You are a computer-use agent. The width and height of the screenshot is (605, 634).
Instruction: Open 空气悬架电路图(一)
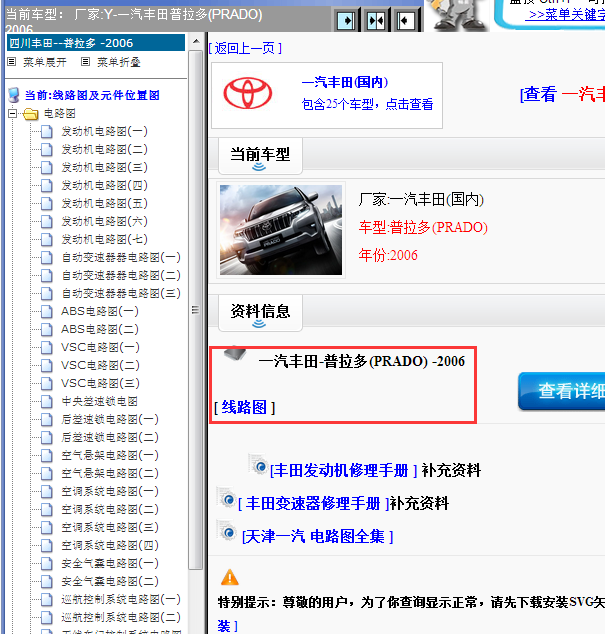click(110, 455)
